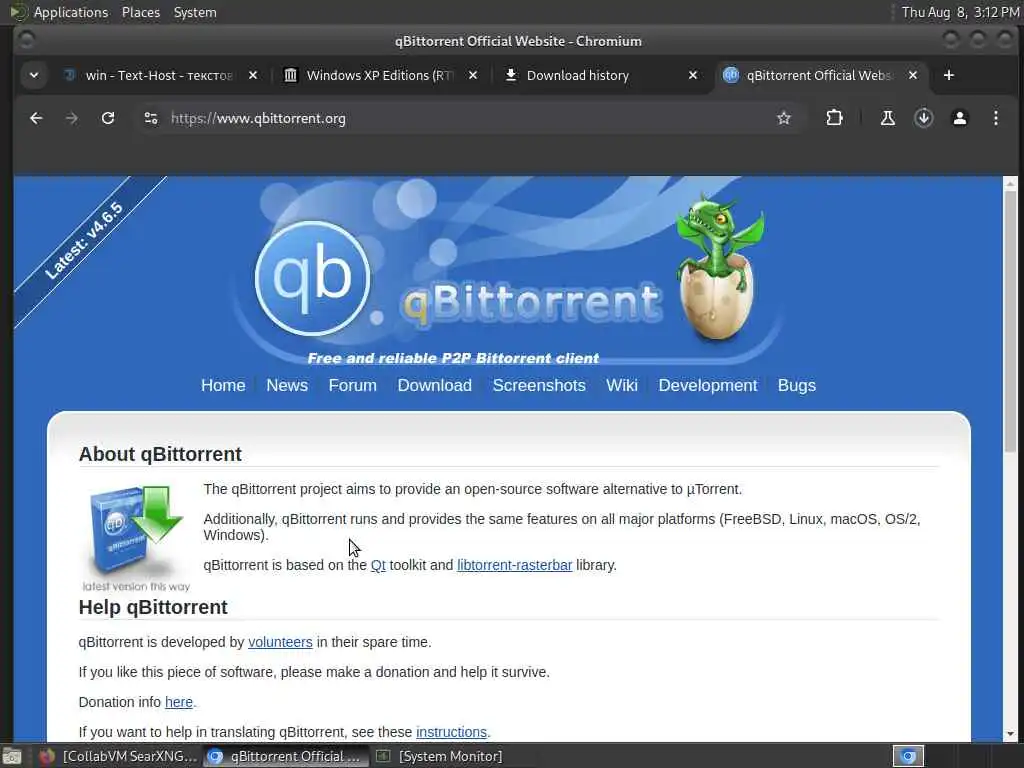Click the browser forward arrow
The width and height of the screenshot is (1024, 768).
click(x=72, y=118)
